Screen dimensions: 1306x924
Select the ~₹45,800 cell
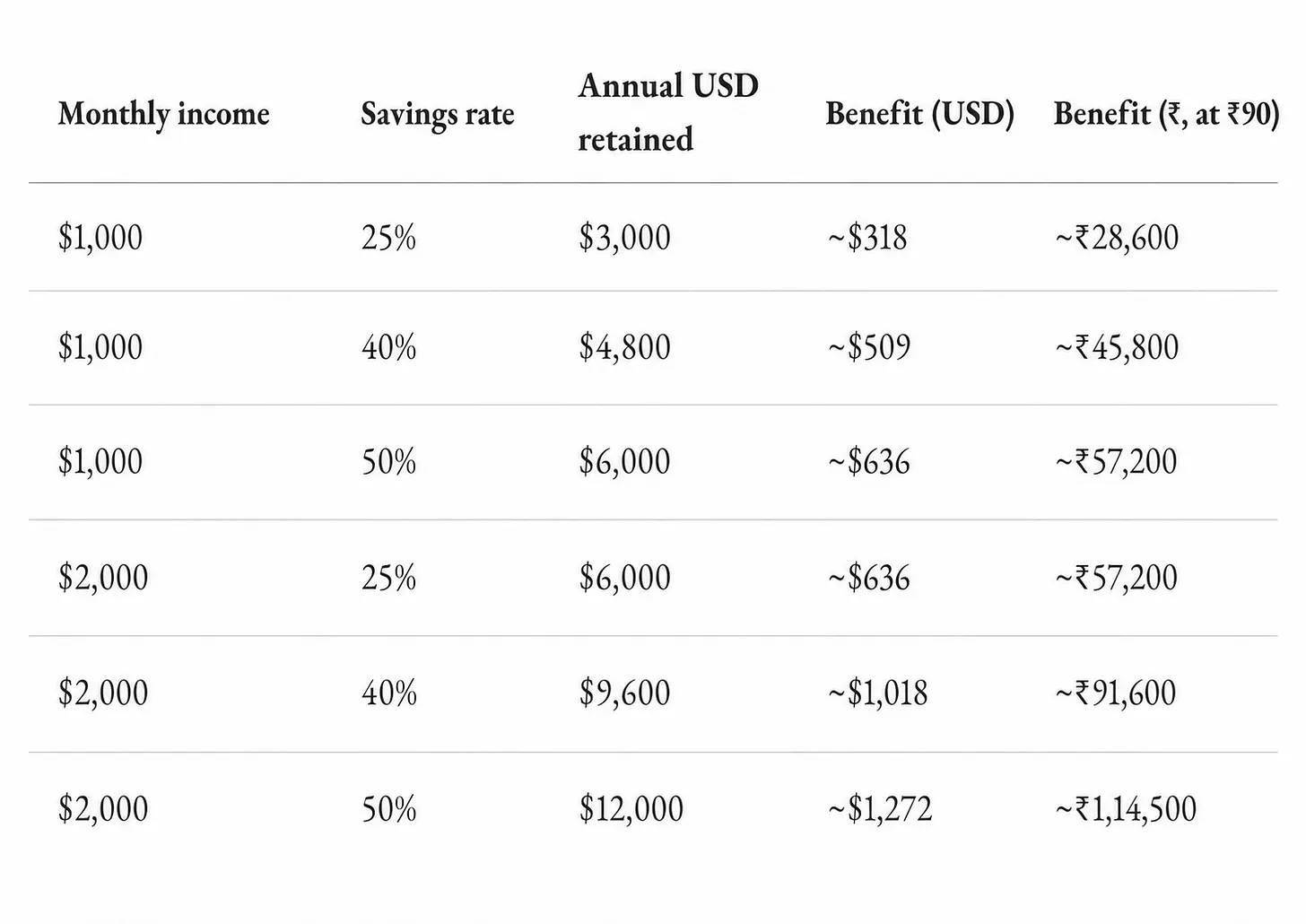pyautogui.click(x=1117, y=347)
